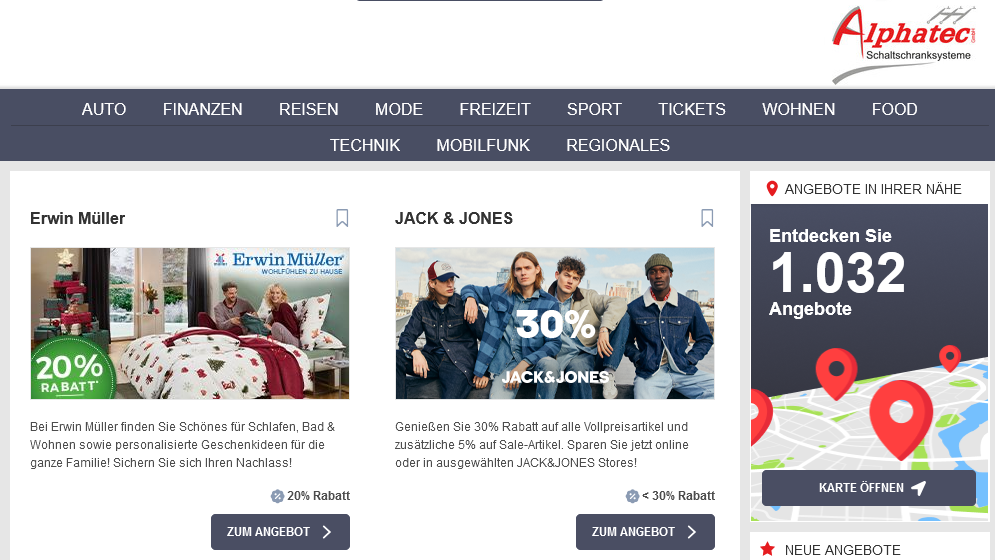Click the < 30% Rabatt discount badge icon
This screenshot has width=995, height=560.
632,496
